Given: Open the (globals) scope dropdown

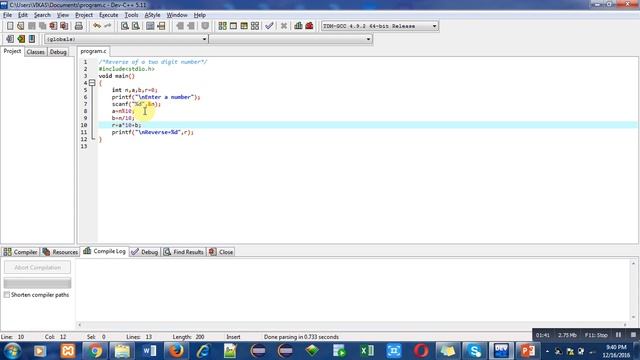Looking at the screenshot, I should click(x=126, y=39).
